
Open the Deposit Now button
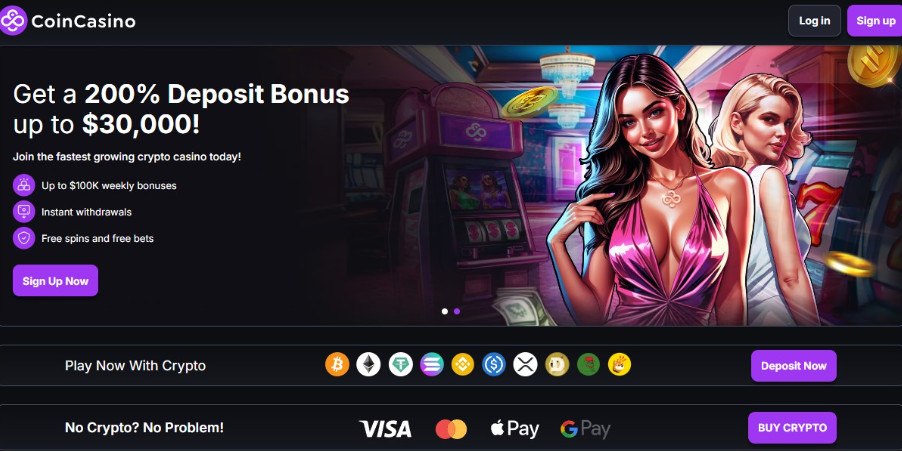coord(793,366)
